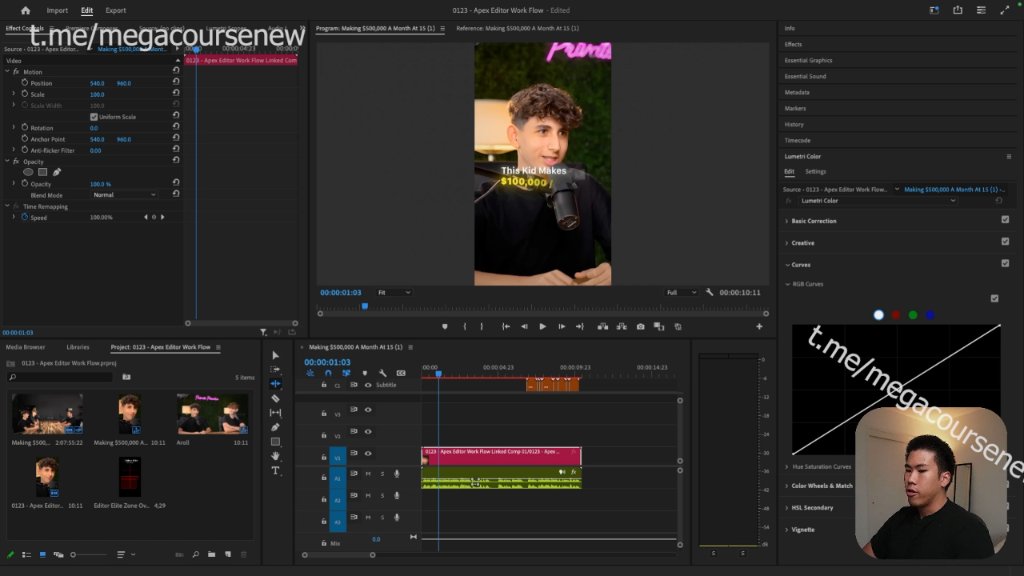This screenshot has width=1024, height=576.
Task: Open the Fit zoom level dropdown
Action: (394, 293)
